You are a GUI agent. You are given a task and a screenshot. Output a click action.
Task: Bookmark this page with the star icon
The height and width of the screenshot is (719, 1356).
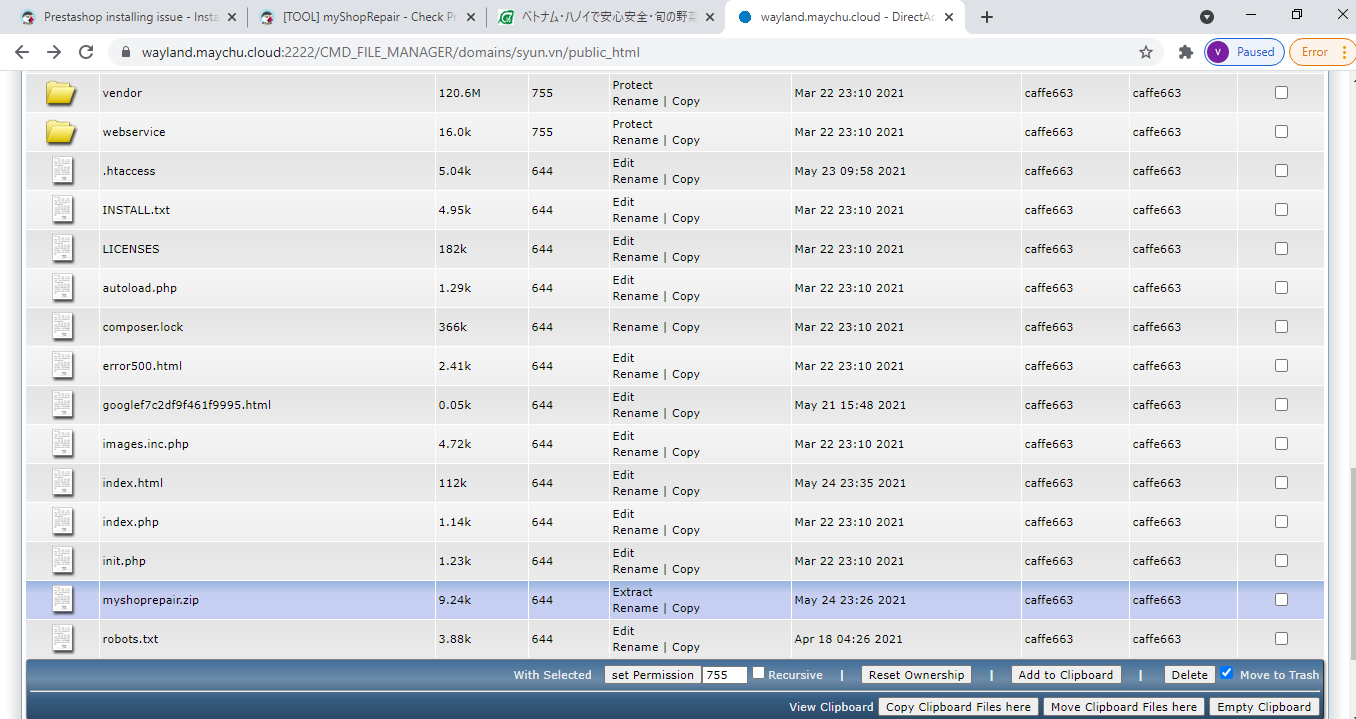pos(1146,52)
